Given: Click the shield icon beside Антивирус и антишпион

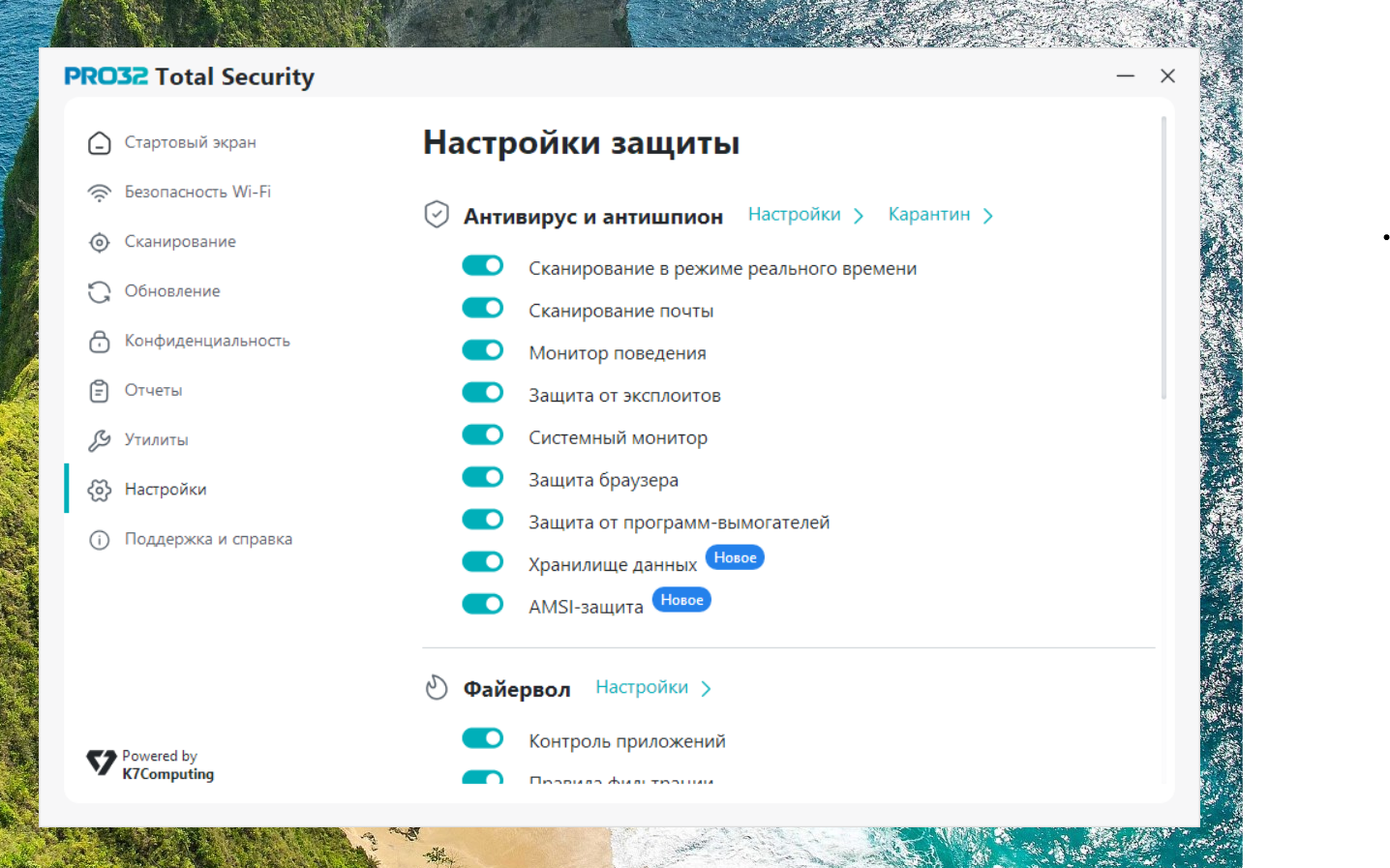Looking at the screenshot, I should pos(437,215).
